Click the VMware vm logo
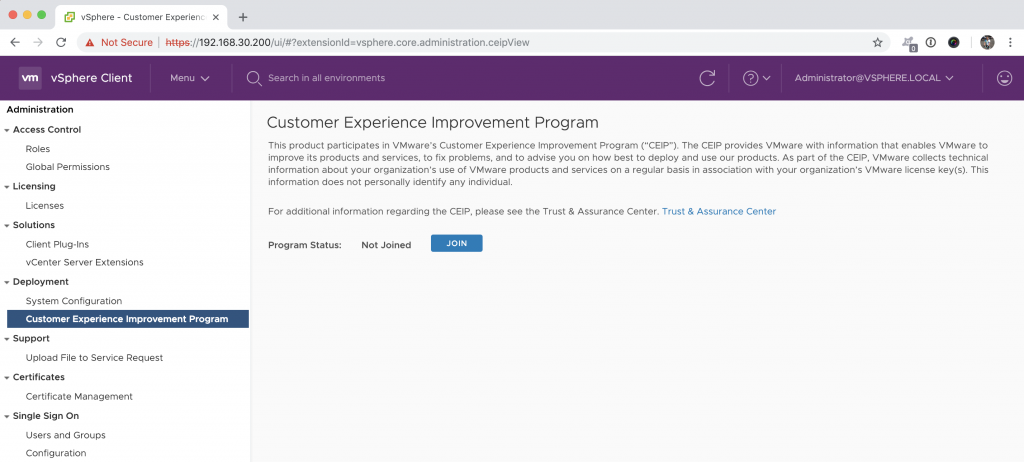 (x=30, y=78)
